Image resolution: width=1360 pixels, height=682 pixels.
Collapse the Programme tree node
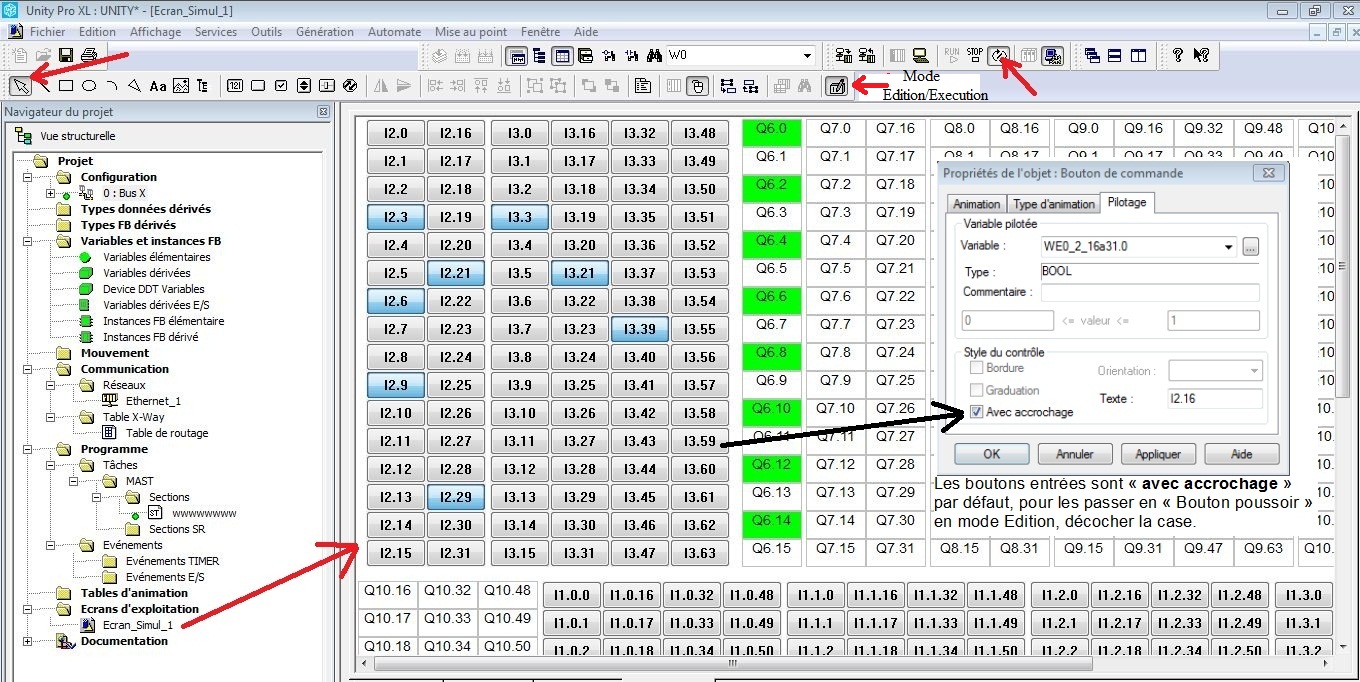pyautogui.click(x=27, y=449)
